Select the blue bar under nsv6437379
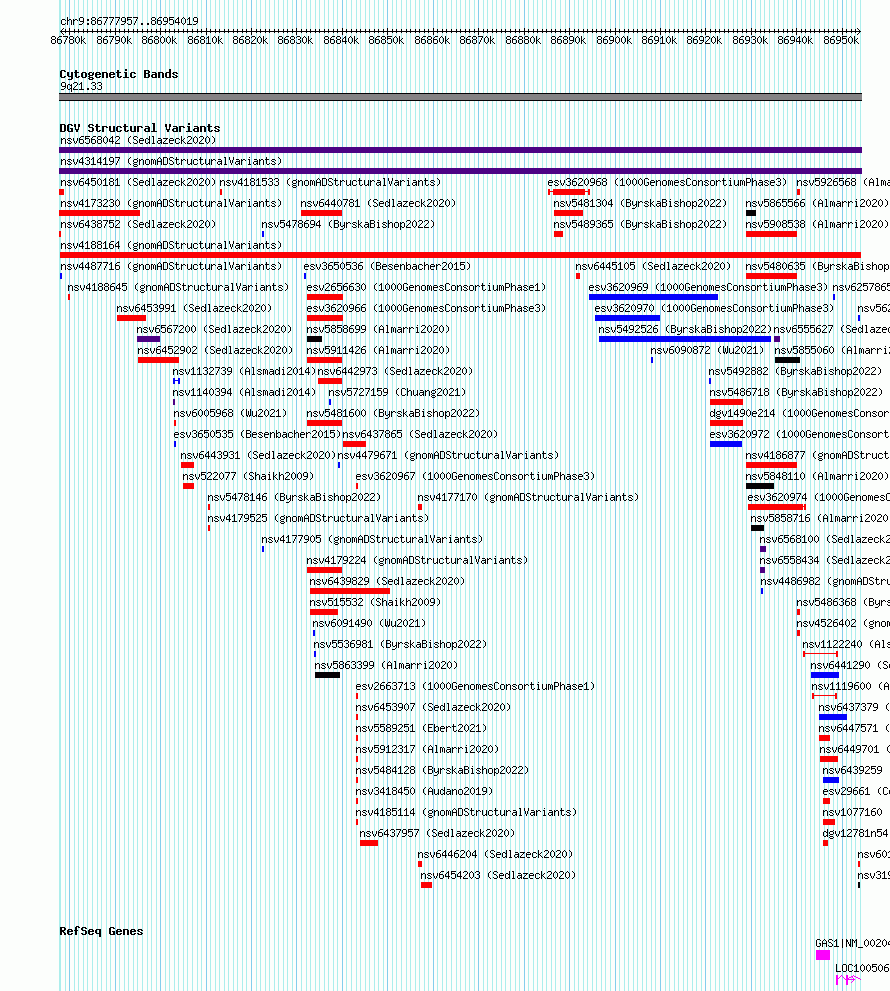The width and height of the screenshot is (890, 991). click(x=832, y=717)
